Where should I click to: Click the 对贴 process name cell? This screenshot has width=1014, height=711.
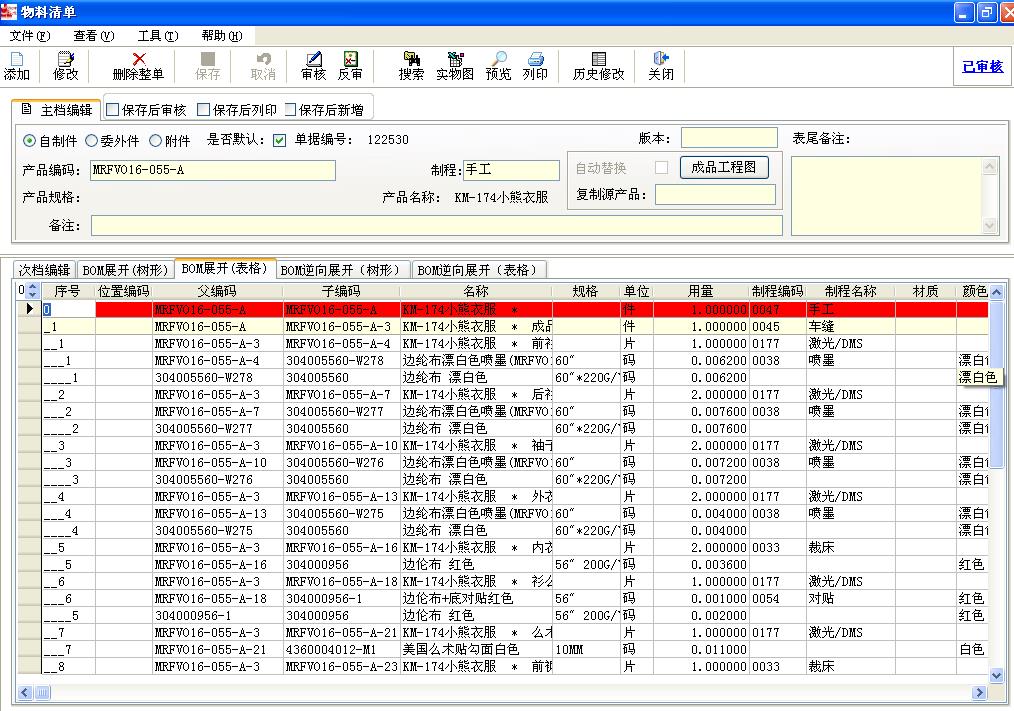pyautogui.click(x=851, y=598)
